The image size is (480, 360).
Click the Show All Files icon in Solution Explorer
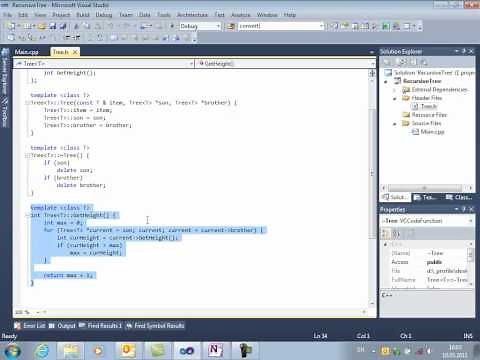(x=402, y=62)
